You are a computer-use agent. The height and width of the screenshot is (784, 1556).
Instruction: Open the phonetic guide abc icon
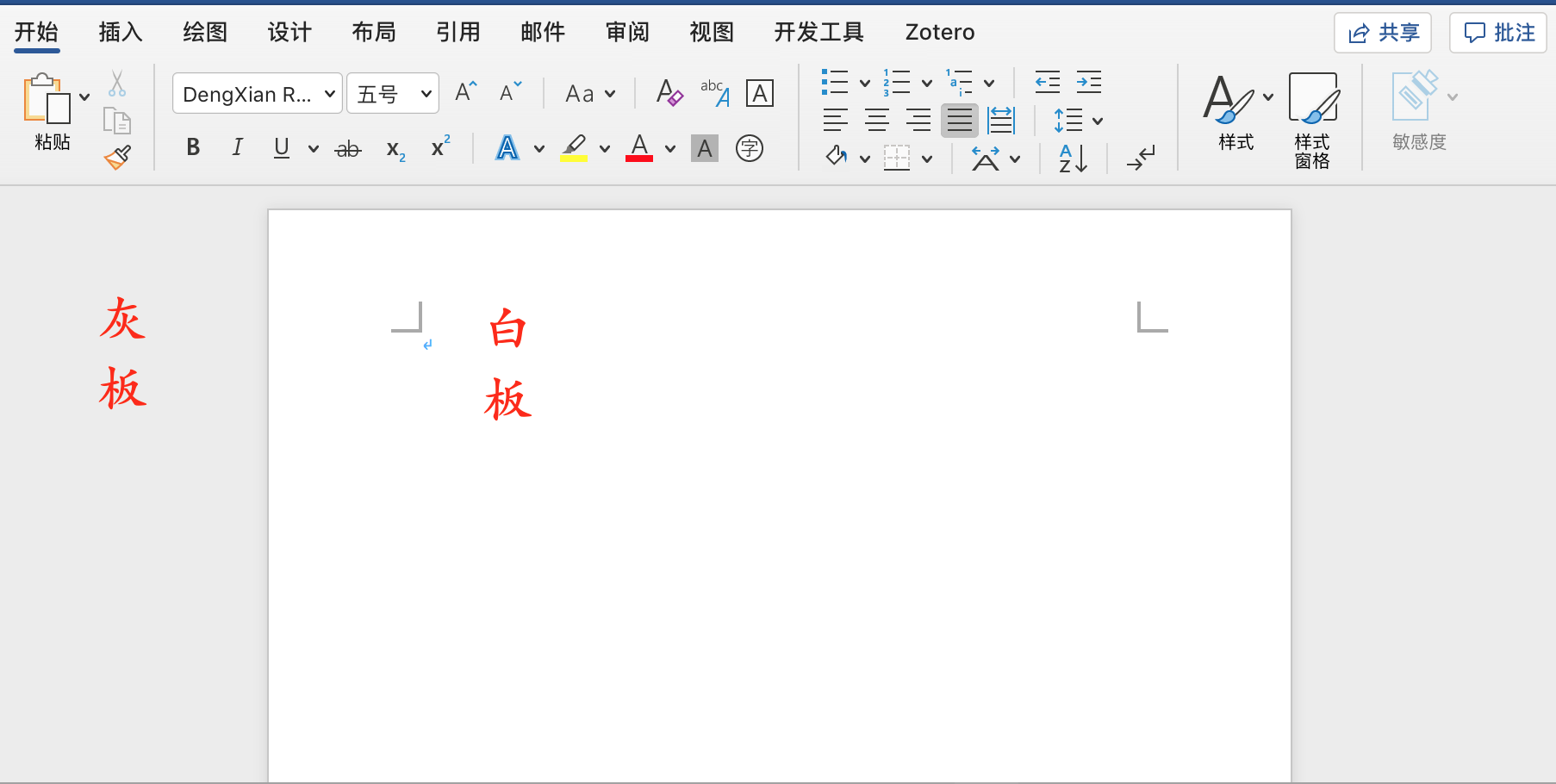(715, 93)
